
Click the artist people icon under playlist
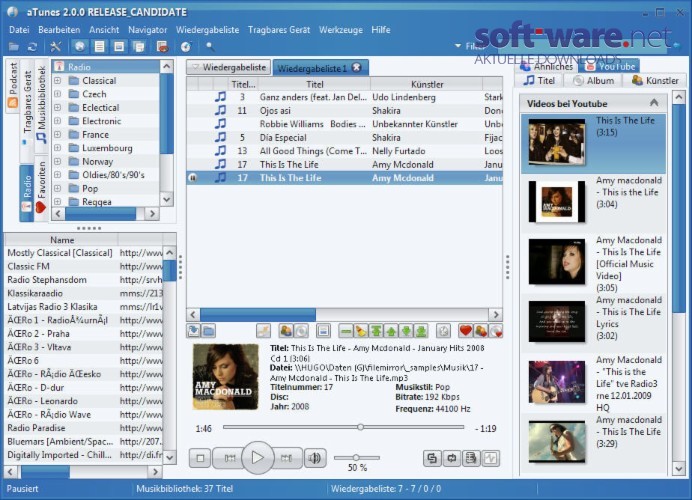click(x=286, y=331)
